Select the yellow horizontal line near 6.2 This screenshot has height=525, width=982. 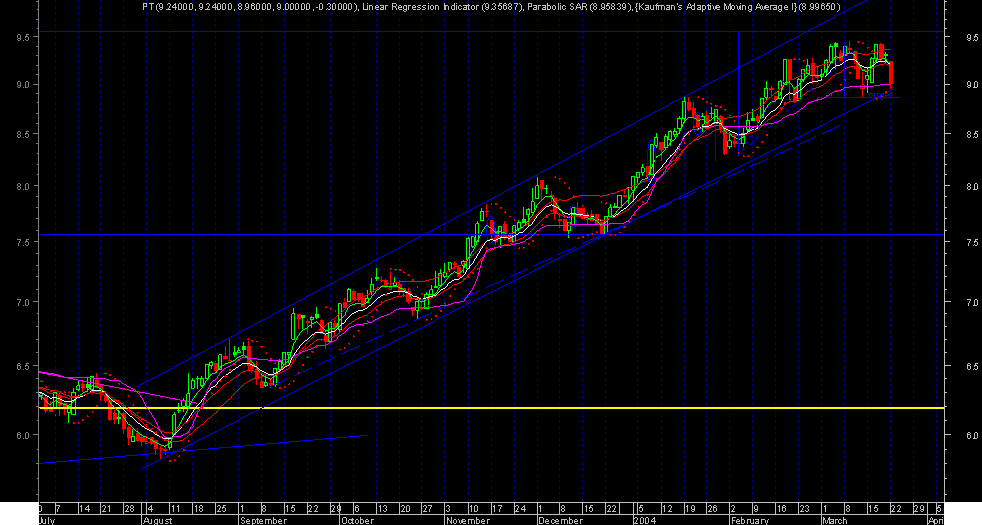click(492, 408)
